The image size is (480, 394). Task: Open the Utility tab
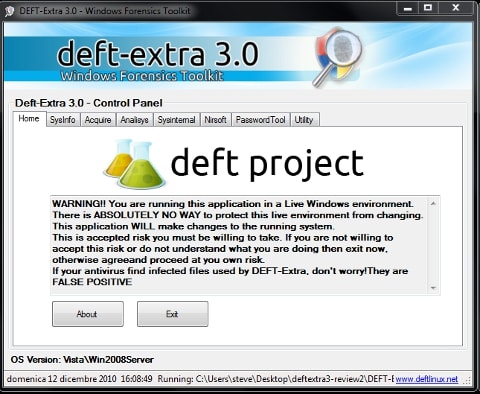[x=305, y=120]
